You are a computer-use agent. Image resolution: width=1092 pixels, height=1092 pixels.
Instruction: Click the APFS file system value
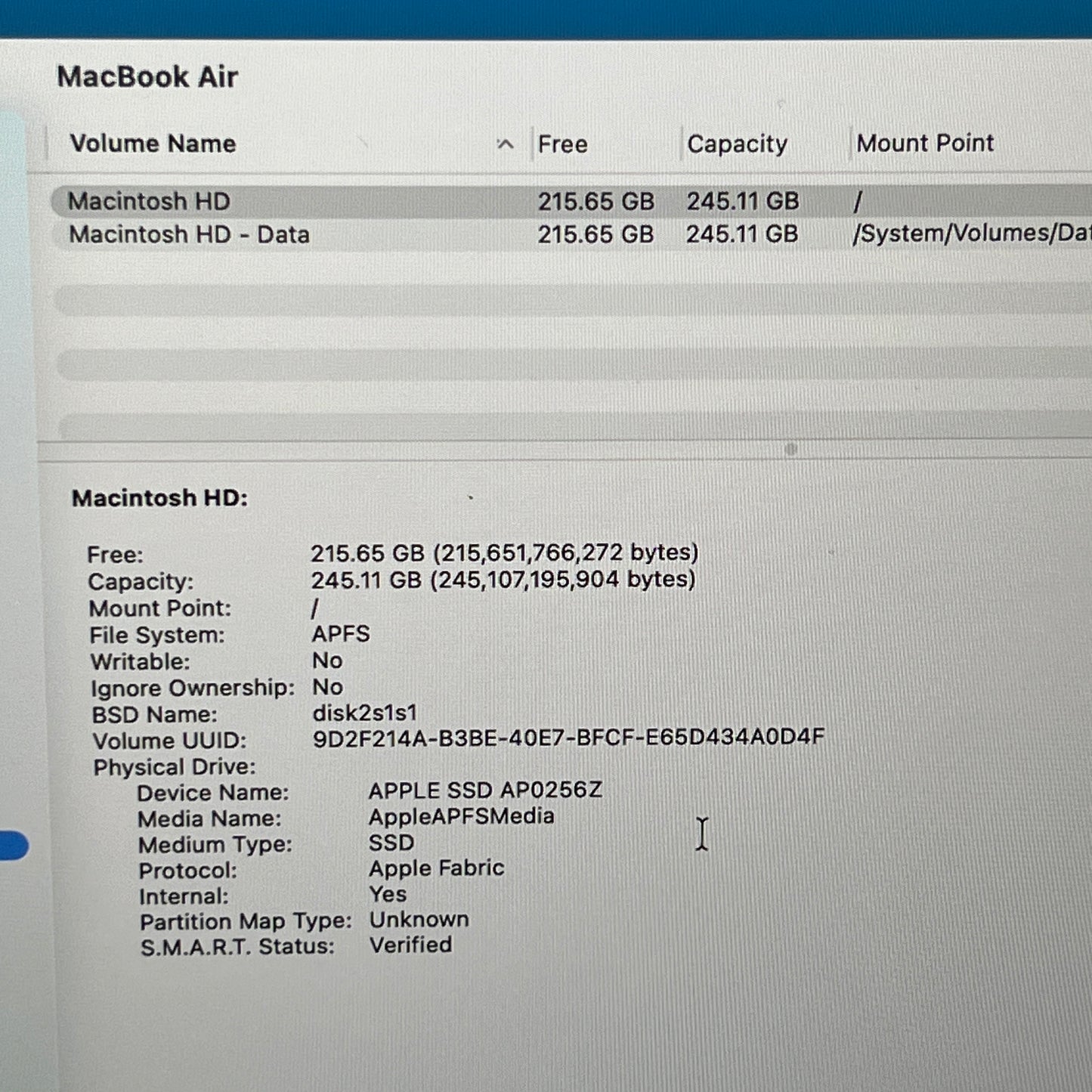pyautogui.click(x=341, y=633)
